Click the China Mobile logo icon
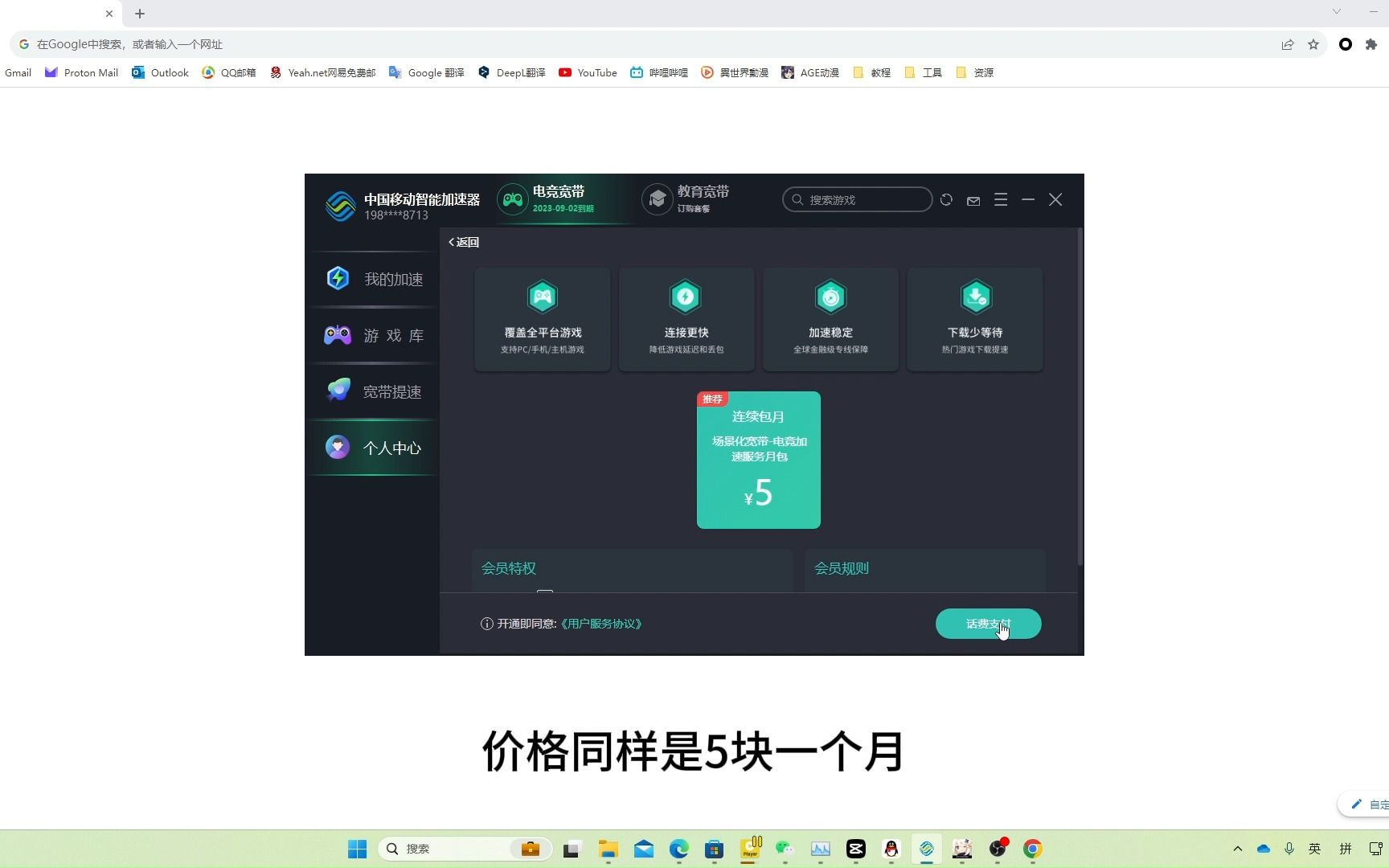The height and width of the screenshot is (868, 1389). pyautogui.click(x=341, y=206)
